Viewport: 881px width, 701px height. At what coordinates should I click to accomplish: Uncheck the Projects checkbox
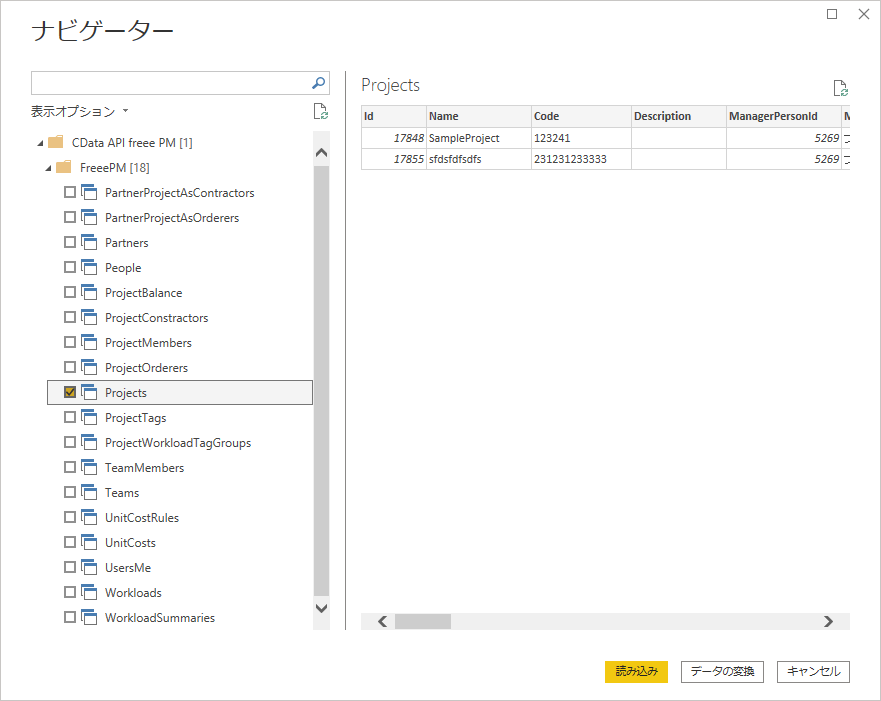[x=70, y=392]
